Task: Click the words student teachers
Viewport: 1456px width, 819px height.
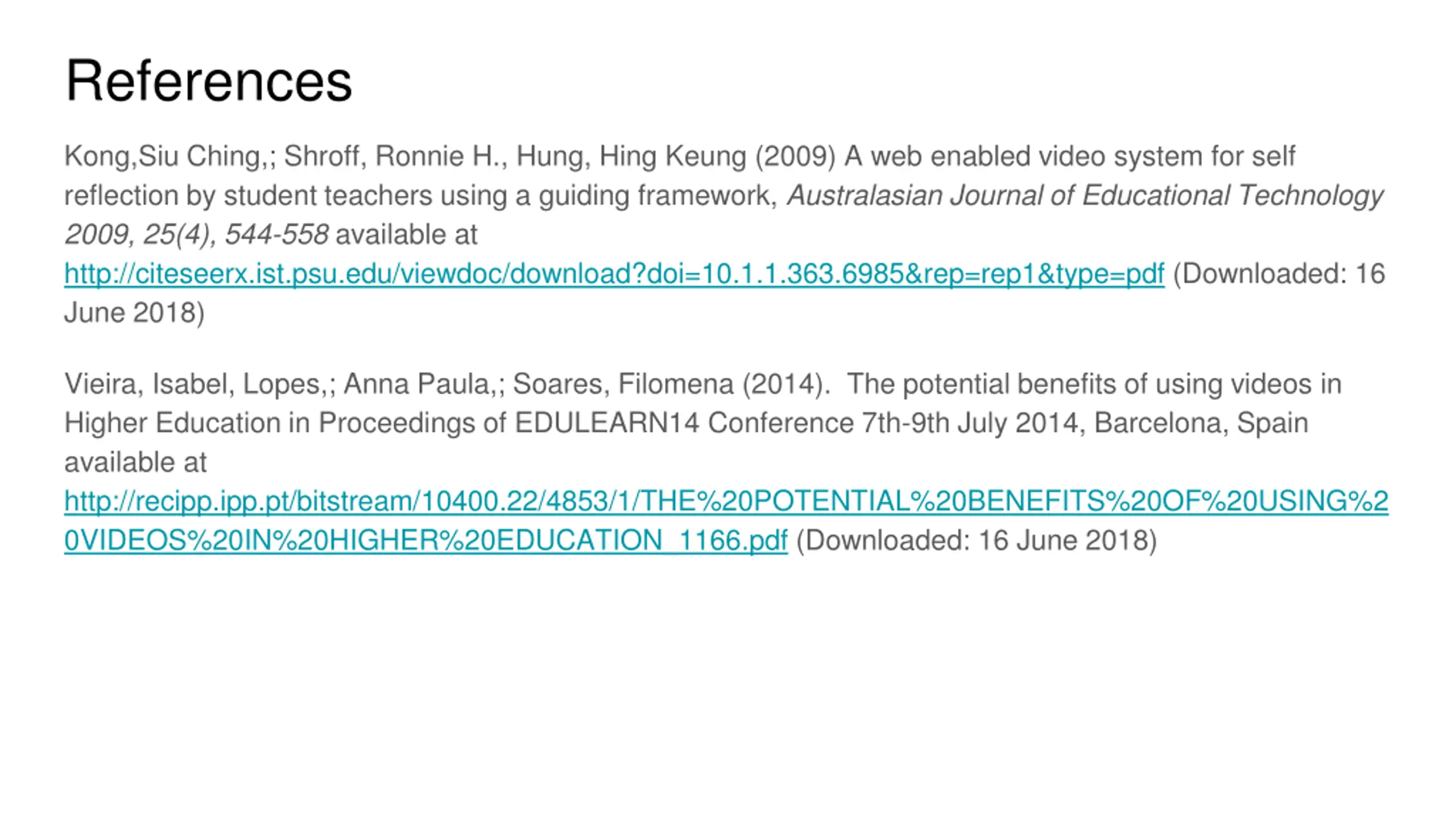Action: pyautogui.click(x=328, y=195)
